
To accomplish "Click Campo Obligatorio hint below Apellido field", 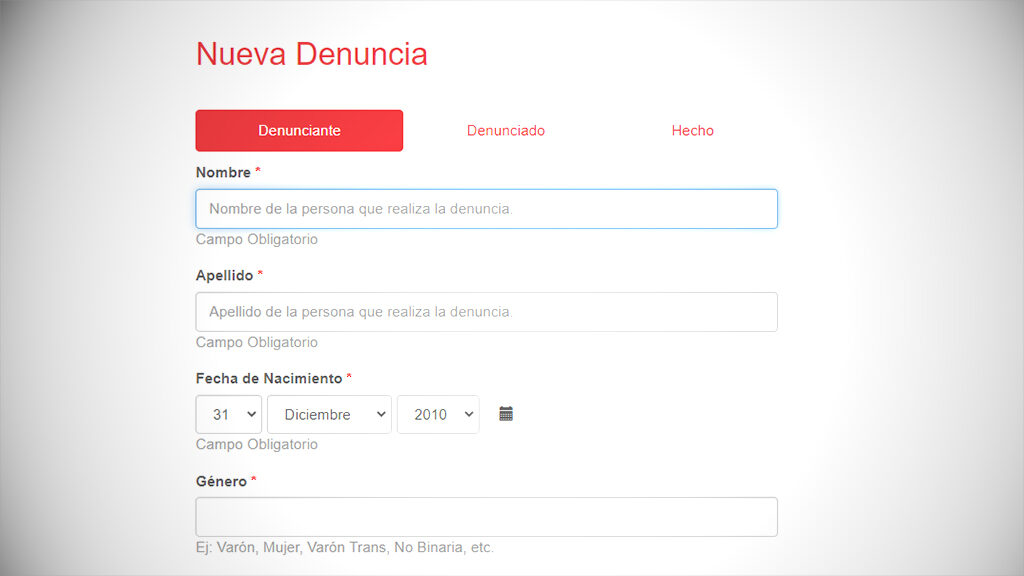I will click(x=256, y=343).
